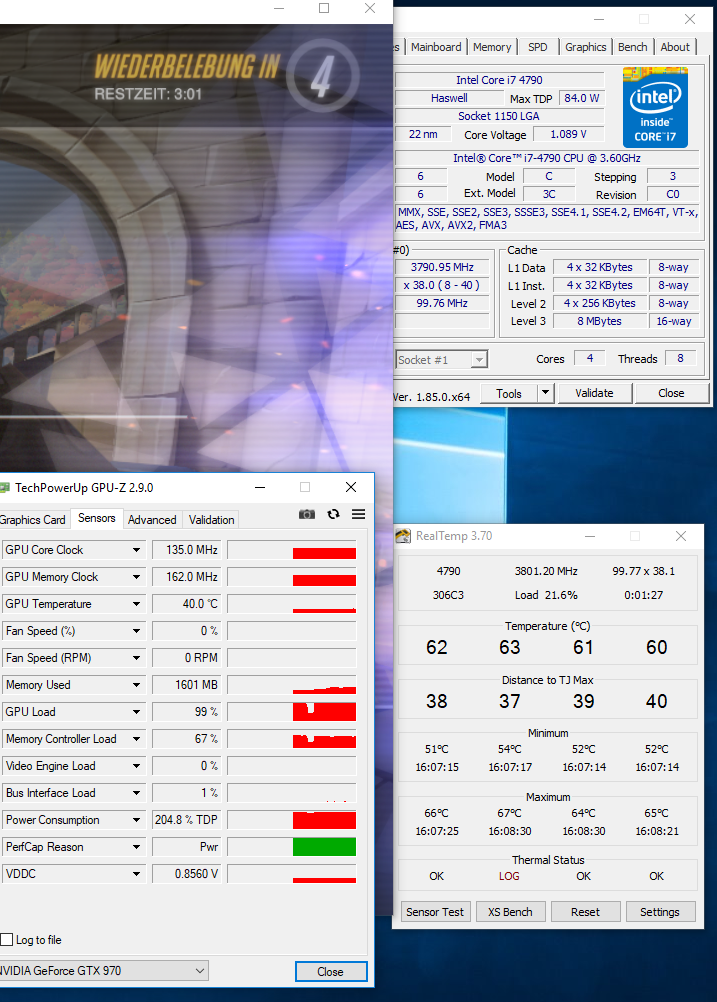Click the GPU-Z app icon in title bar
Screen dimensions: 717x1002
(x=4, y=488)
